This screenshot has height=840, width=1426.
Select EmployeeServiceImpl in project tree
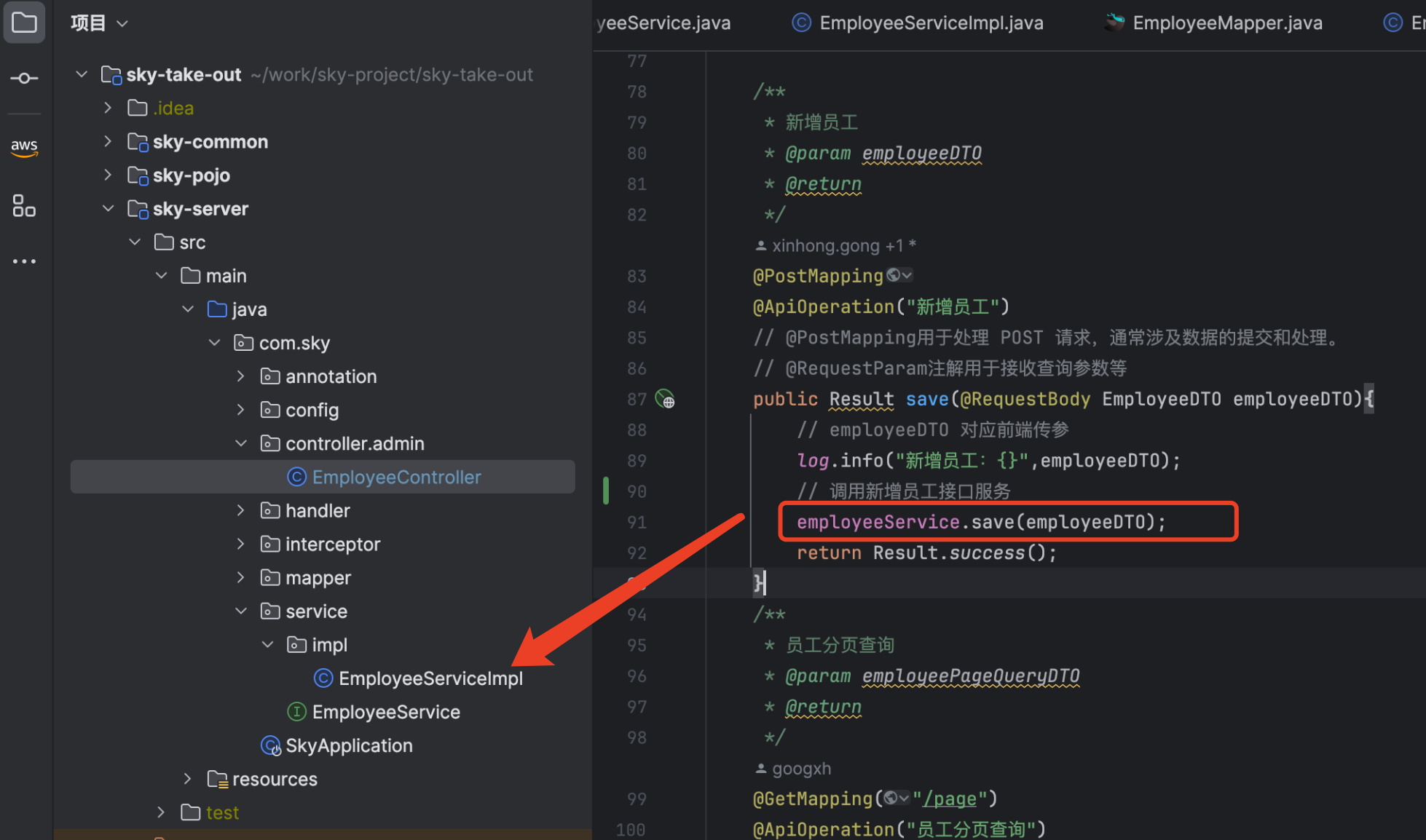point(430,678)
